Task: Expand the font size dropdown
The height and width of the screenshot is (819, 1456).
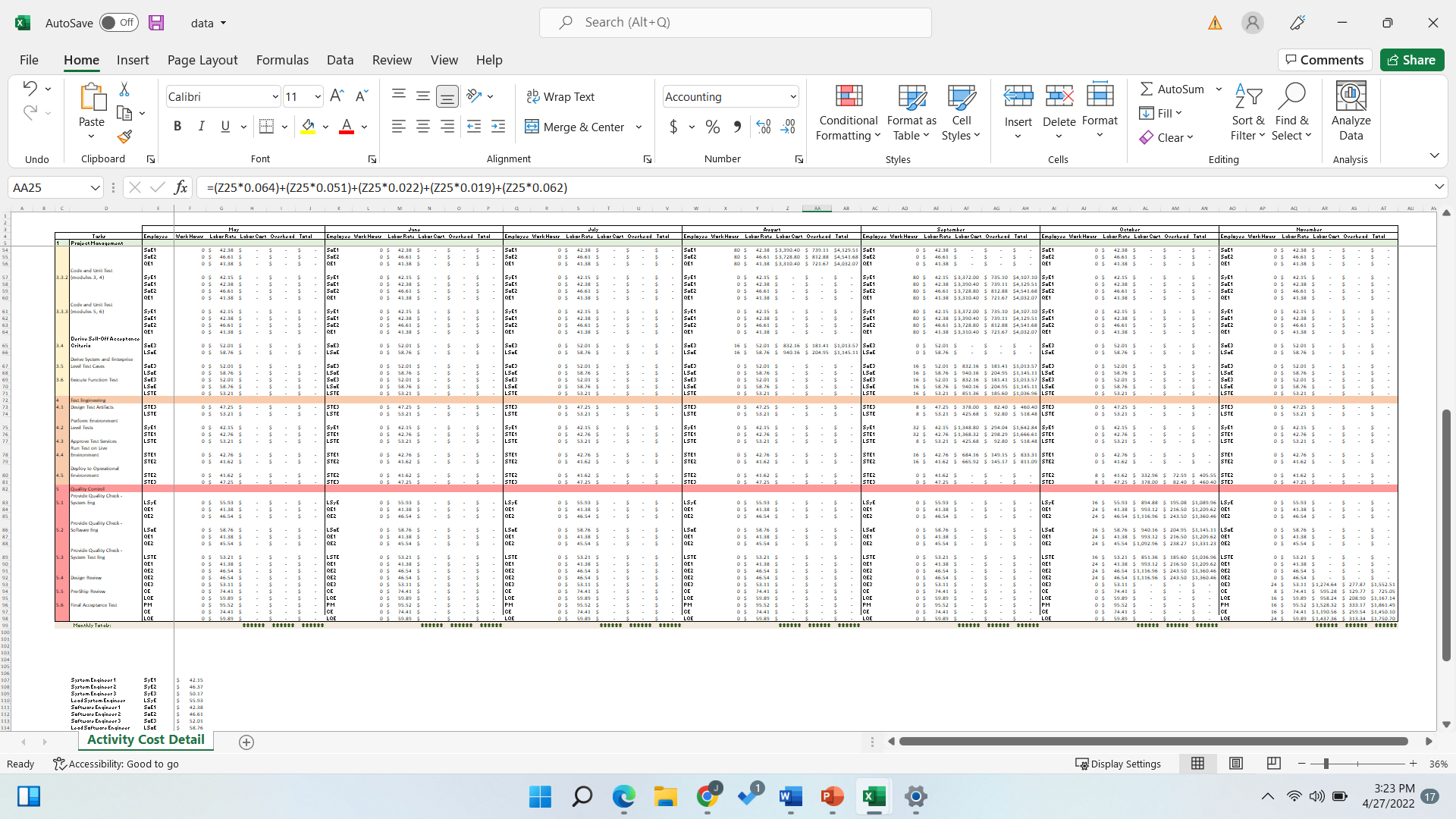Action: [x=316, y=96]
